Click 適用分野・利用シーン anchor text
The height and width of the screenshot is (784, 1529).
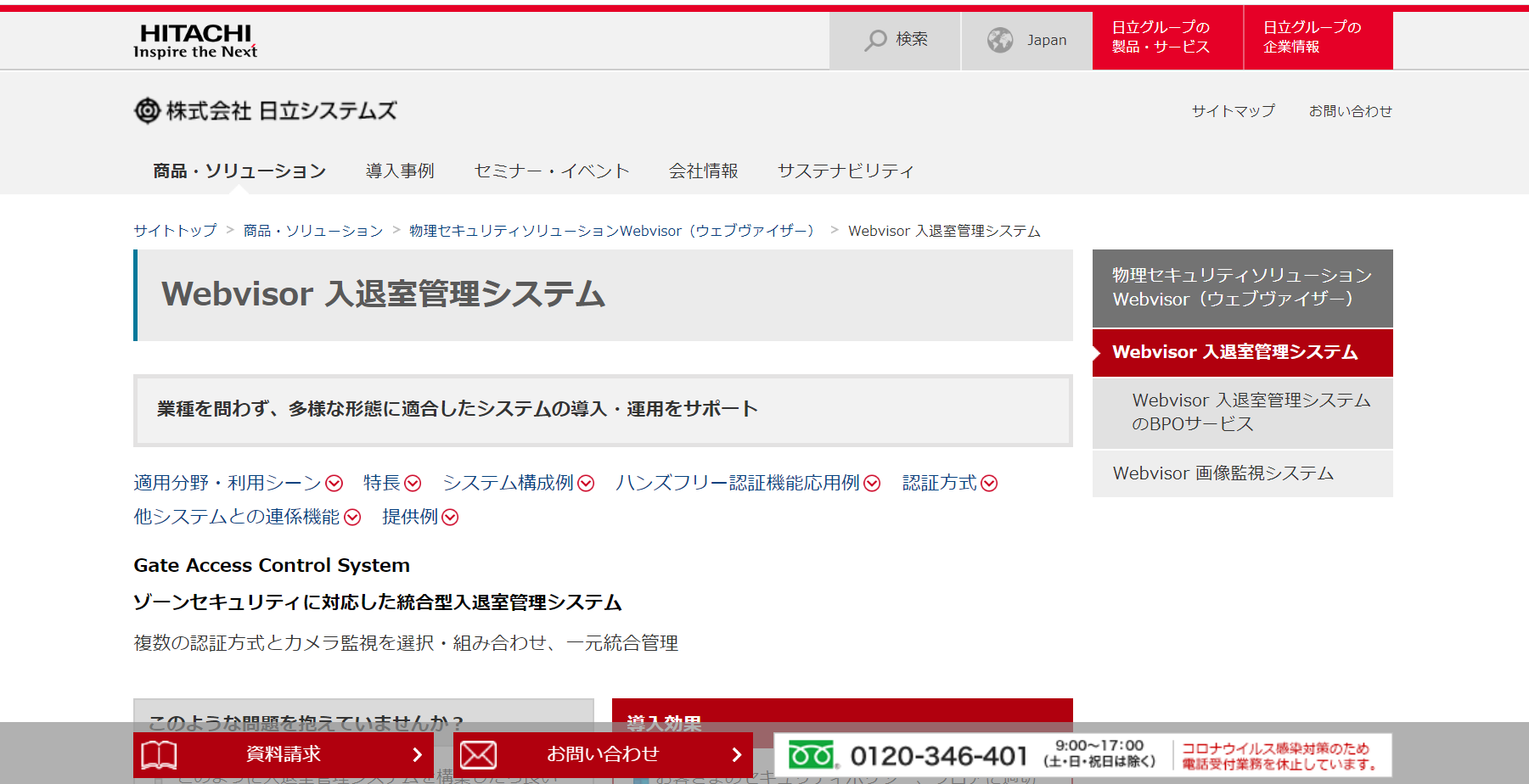pyautogui.click(x=228, y=483)
